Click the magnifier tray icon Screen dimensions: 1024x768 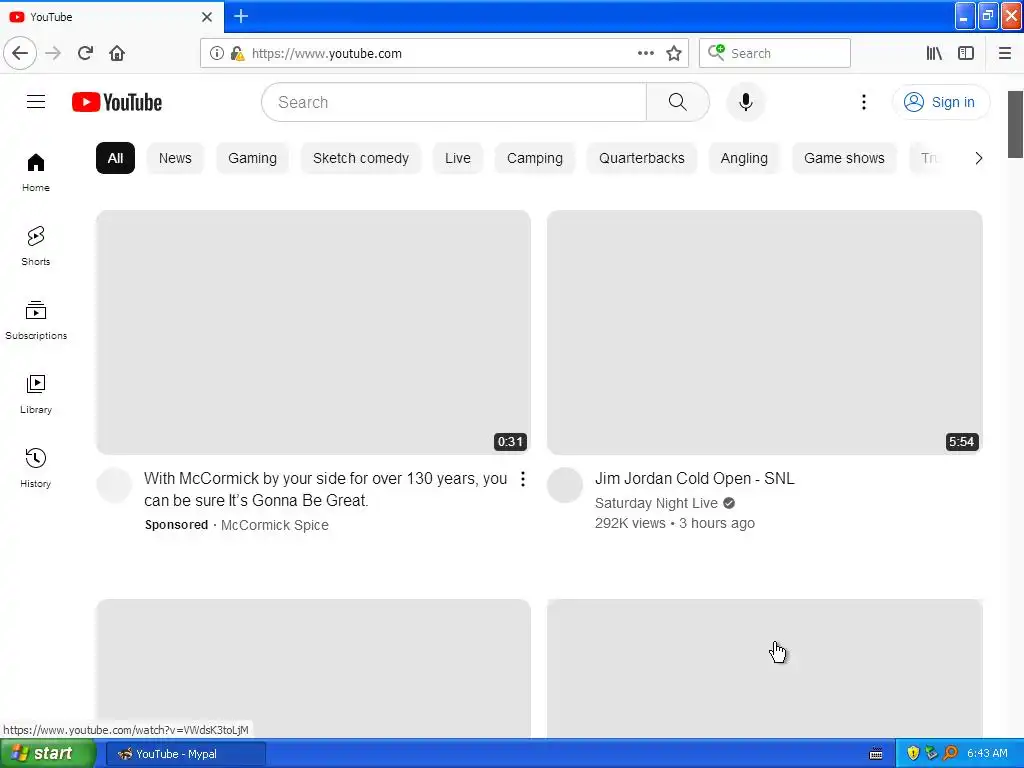pos(950,753)
